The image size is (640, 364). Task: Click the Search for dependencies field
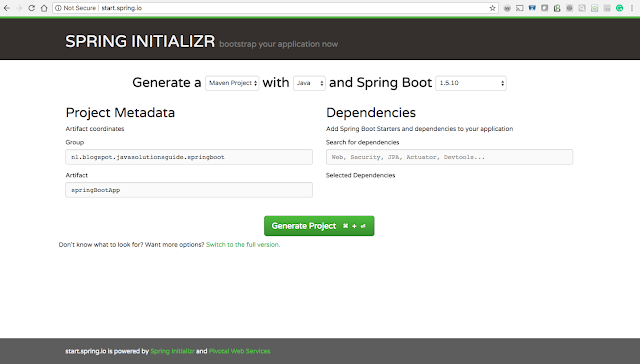pos(449,157)
